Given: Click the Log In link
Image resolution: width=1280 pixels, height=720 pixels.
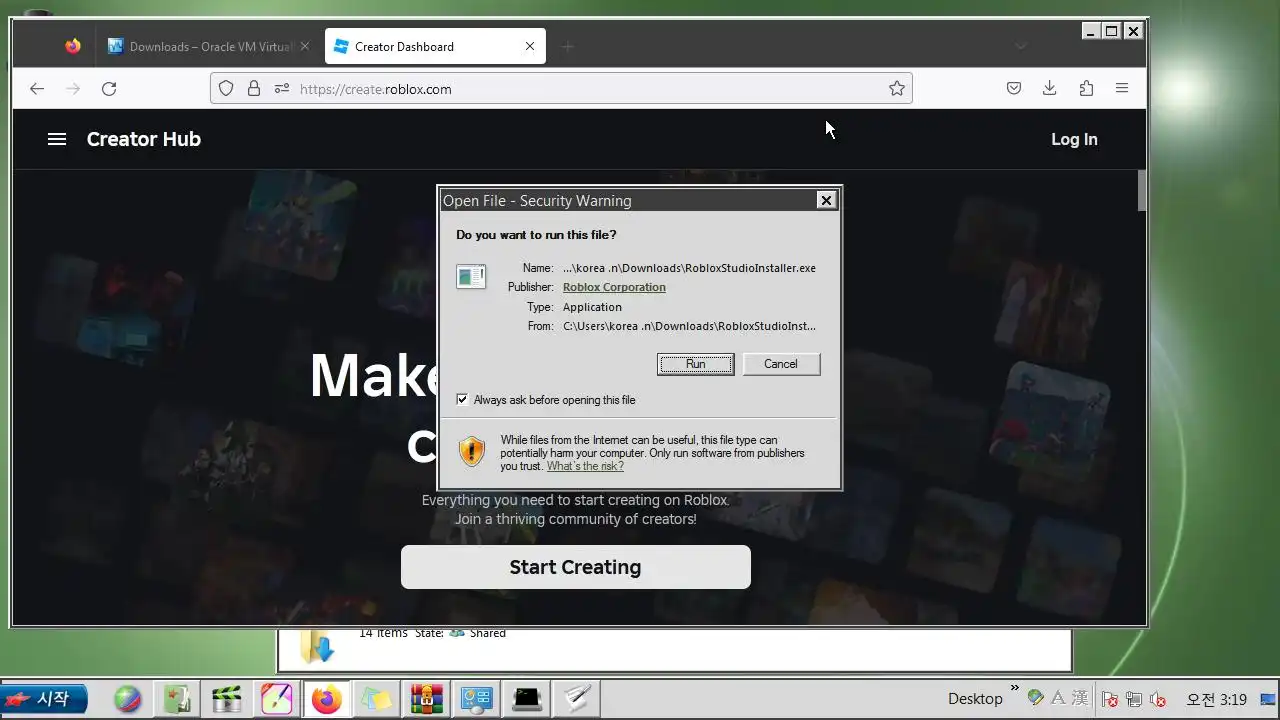Looking at the screenshot, I should (1074, 139).
